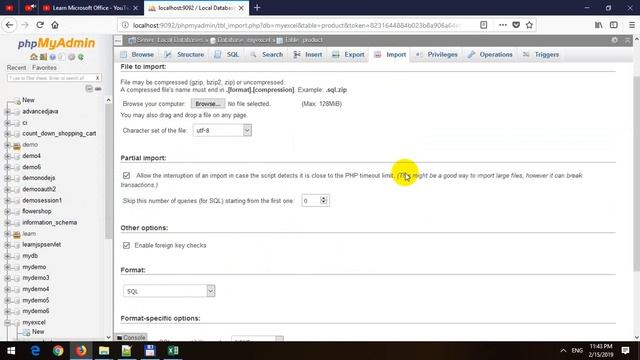Screen dimensions: 640x360
Task: Switch to the Insert tab
Action: pos(308,55)
